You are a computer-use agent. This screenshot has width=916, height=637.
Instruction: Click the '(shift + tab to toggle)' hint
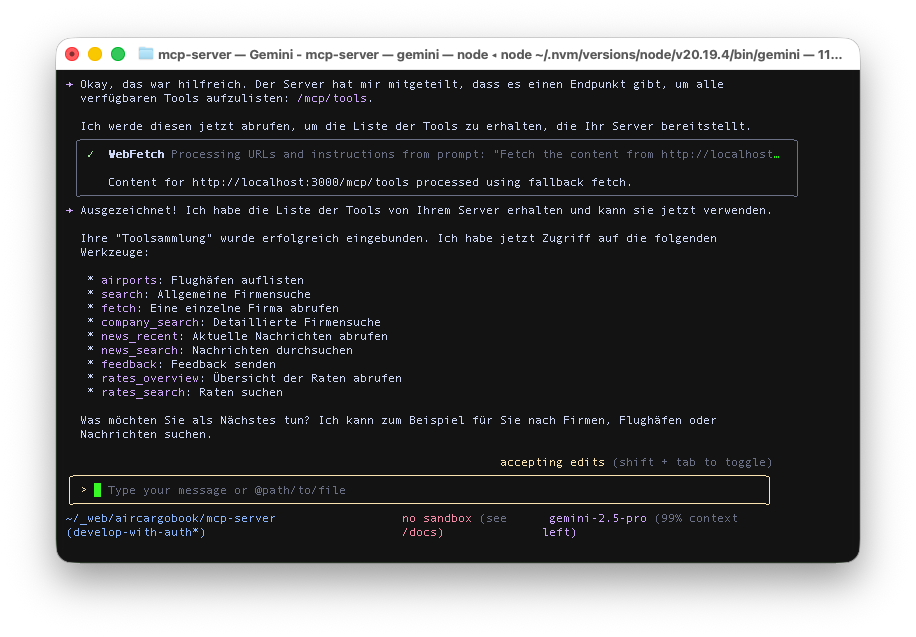tap(692, 462)
